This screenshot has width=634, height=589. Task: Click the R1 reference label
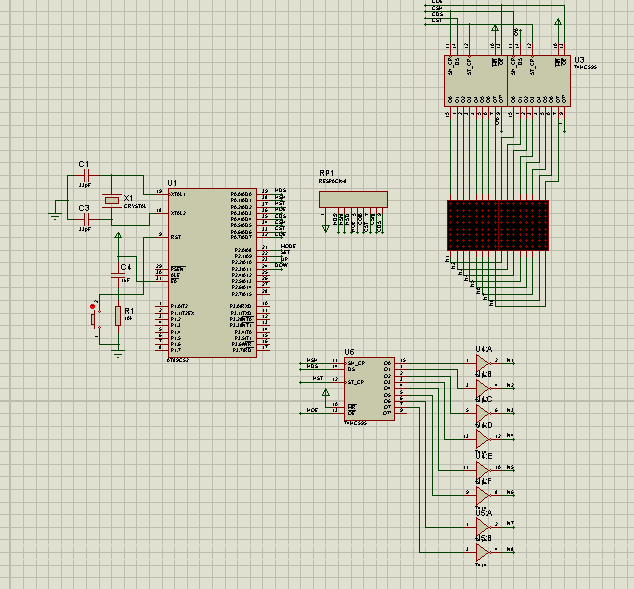click(x=129, y=311)
